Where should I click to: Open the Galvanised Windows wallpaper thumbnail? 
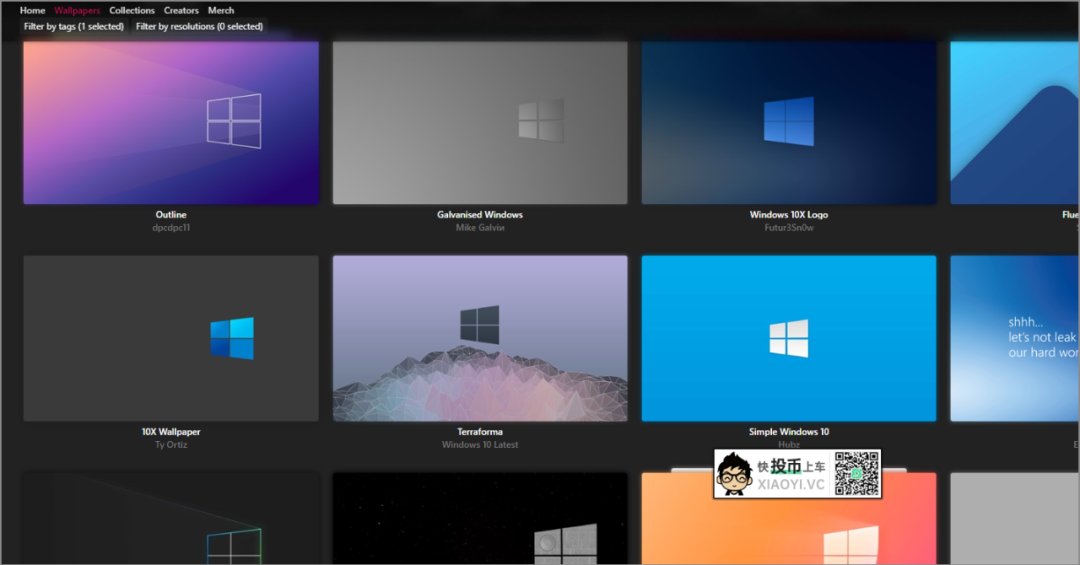480,122
